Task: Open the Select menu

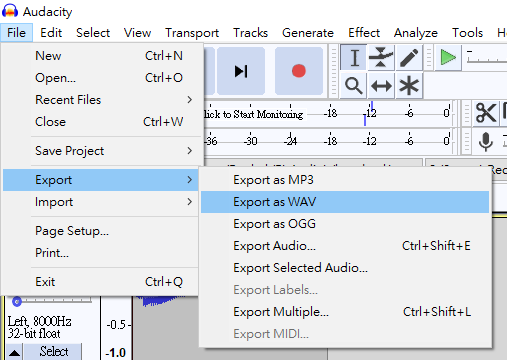Action: tap(93, 33)
